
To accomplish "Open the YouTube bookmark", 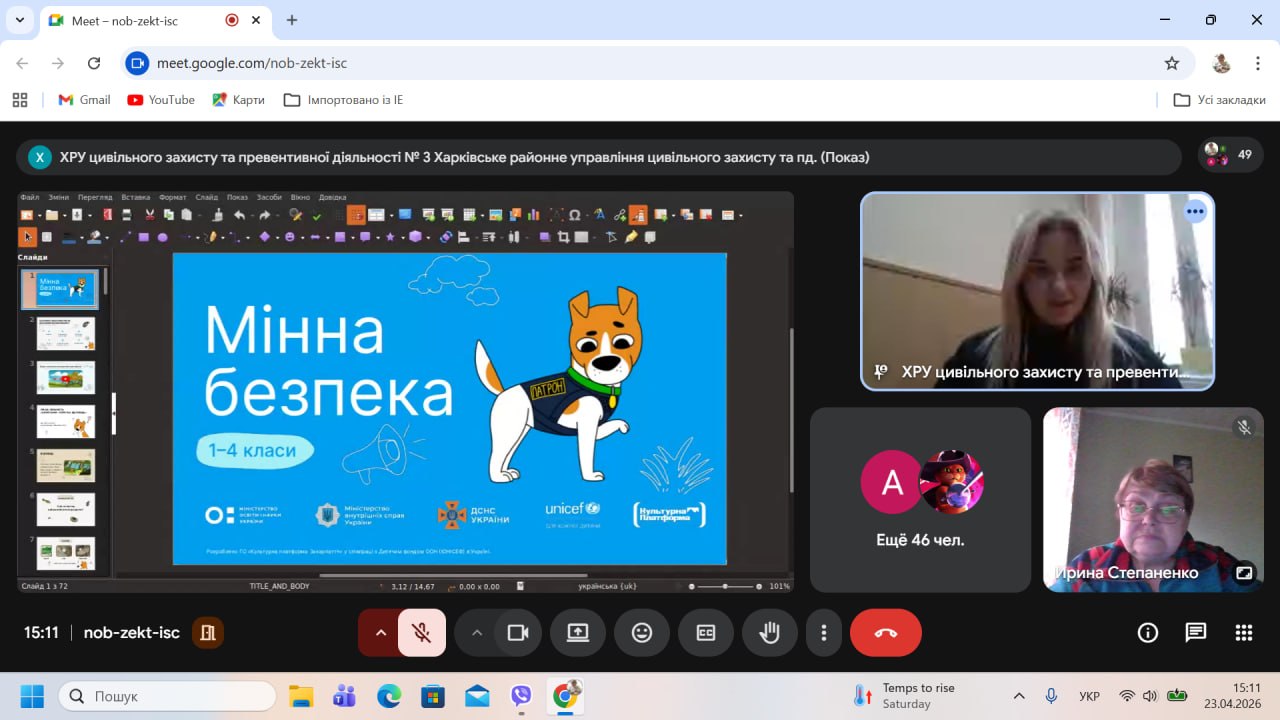I will [161, 100].
